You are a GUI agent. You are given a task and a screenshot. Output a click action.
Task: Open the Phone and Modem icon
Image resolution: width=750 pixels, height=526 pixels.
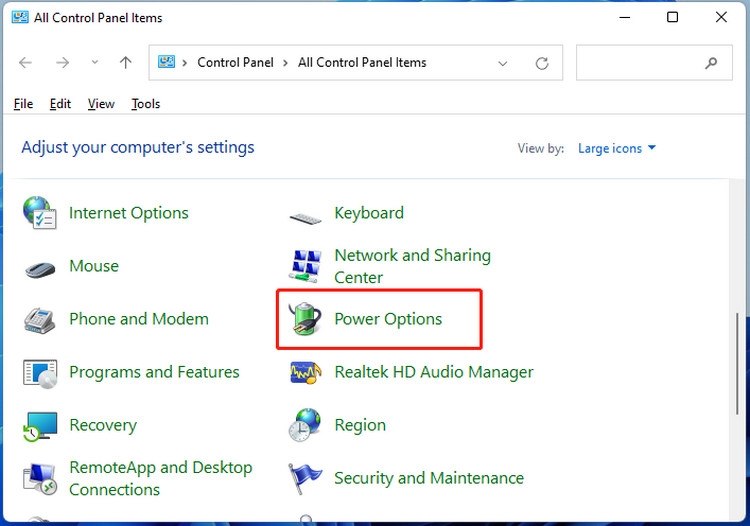coord(40,320)
